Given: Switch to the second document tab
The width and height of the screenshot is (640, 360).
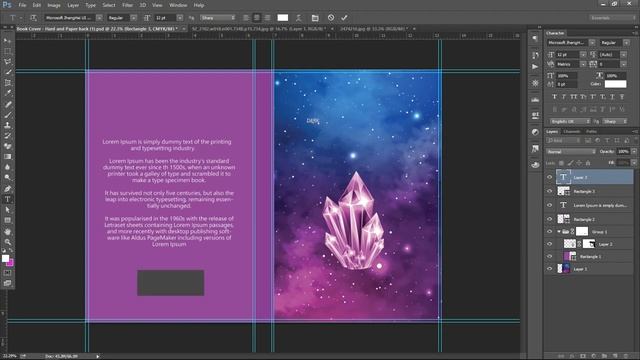Looking at the screenshot, I should click(x=258, y=29).
